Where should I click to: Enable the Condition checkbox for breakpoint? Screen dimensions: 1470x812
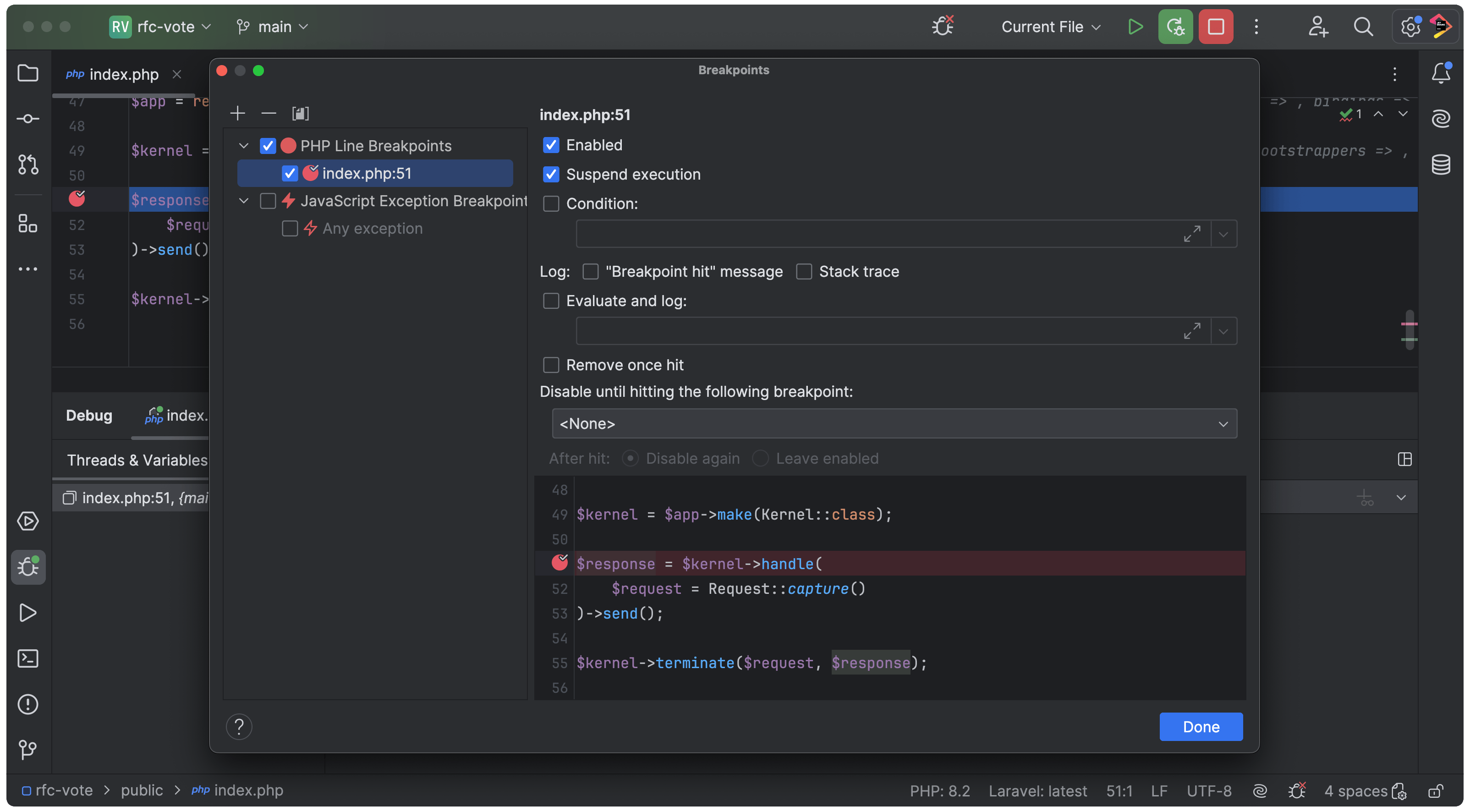551,204
